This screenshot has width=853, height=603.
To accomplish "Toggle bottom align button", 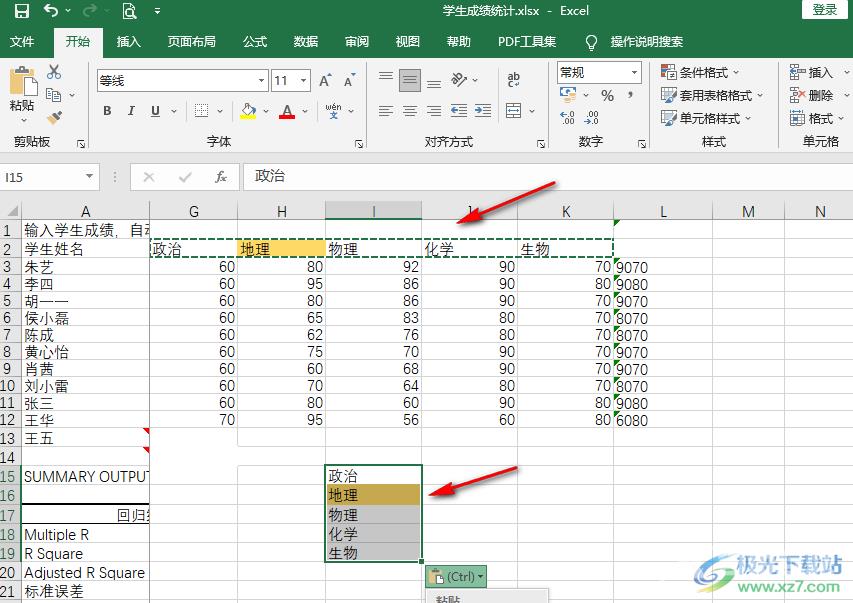I will [434, 84].
